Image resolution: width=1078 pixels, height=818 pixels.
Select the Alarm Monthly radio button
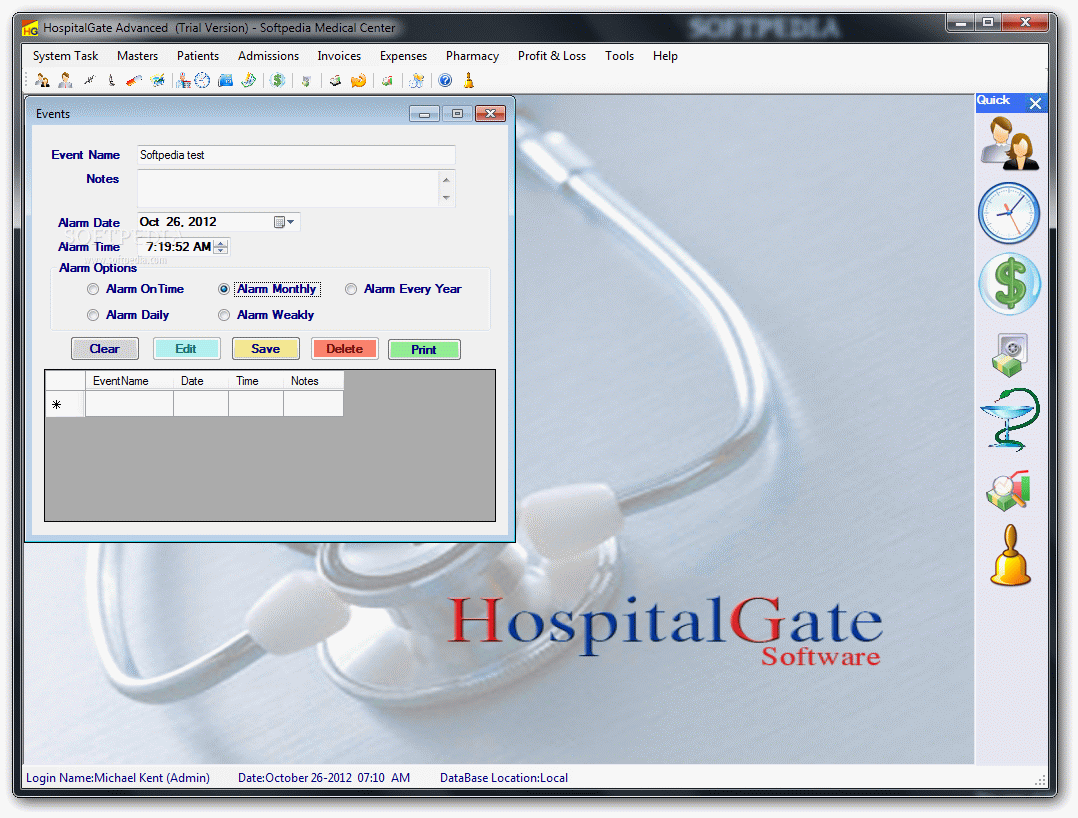223,289
